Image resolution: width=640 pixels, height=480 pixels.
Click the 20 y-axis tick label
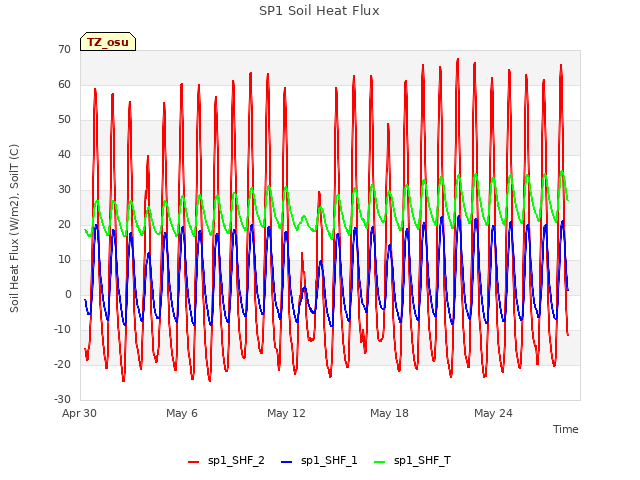click(64, 224)
